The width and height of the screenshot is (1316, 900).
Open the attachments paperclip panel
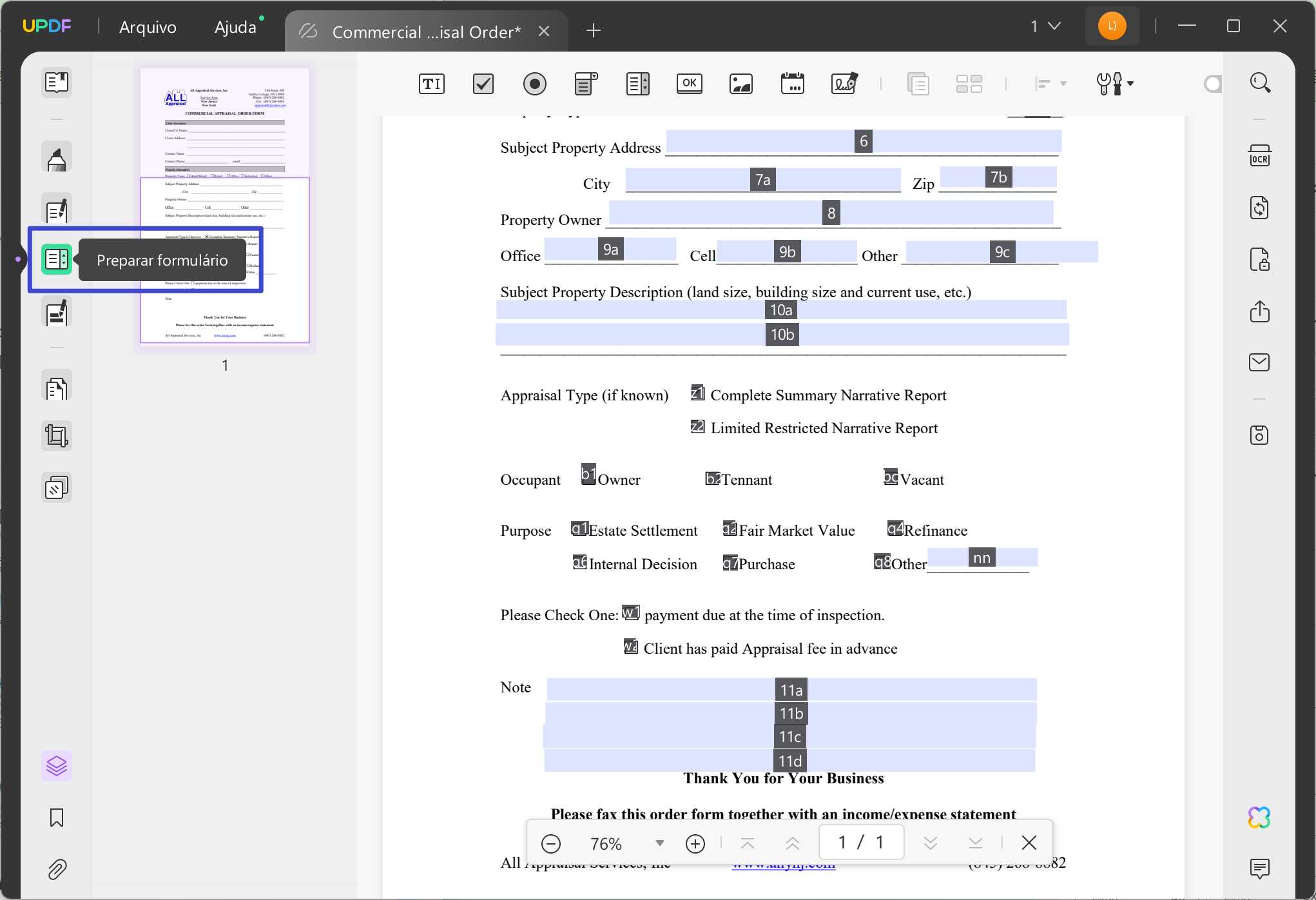(x=57, y=869)
